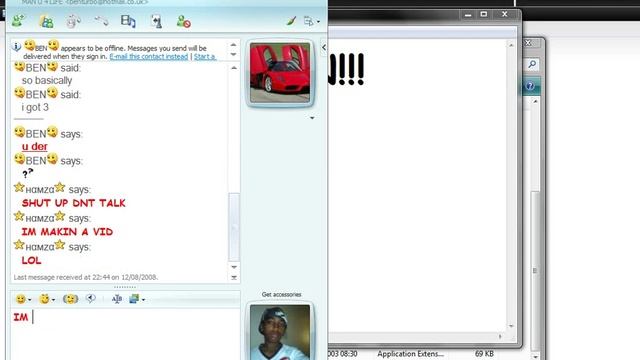Close the background document window
The height and width of the screenshot is (360, 640).
coord(504,14)
